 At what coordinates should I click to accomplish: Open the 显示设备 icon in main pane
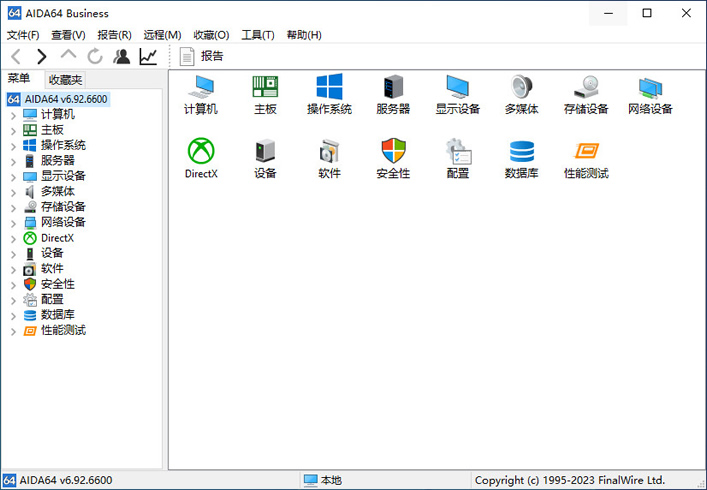457,94
